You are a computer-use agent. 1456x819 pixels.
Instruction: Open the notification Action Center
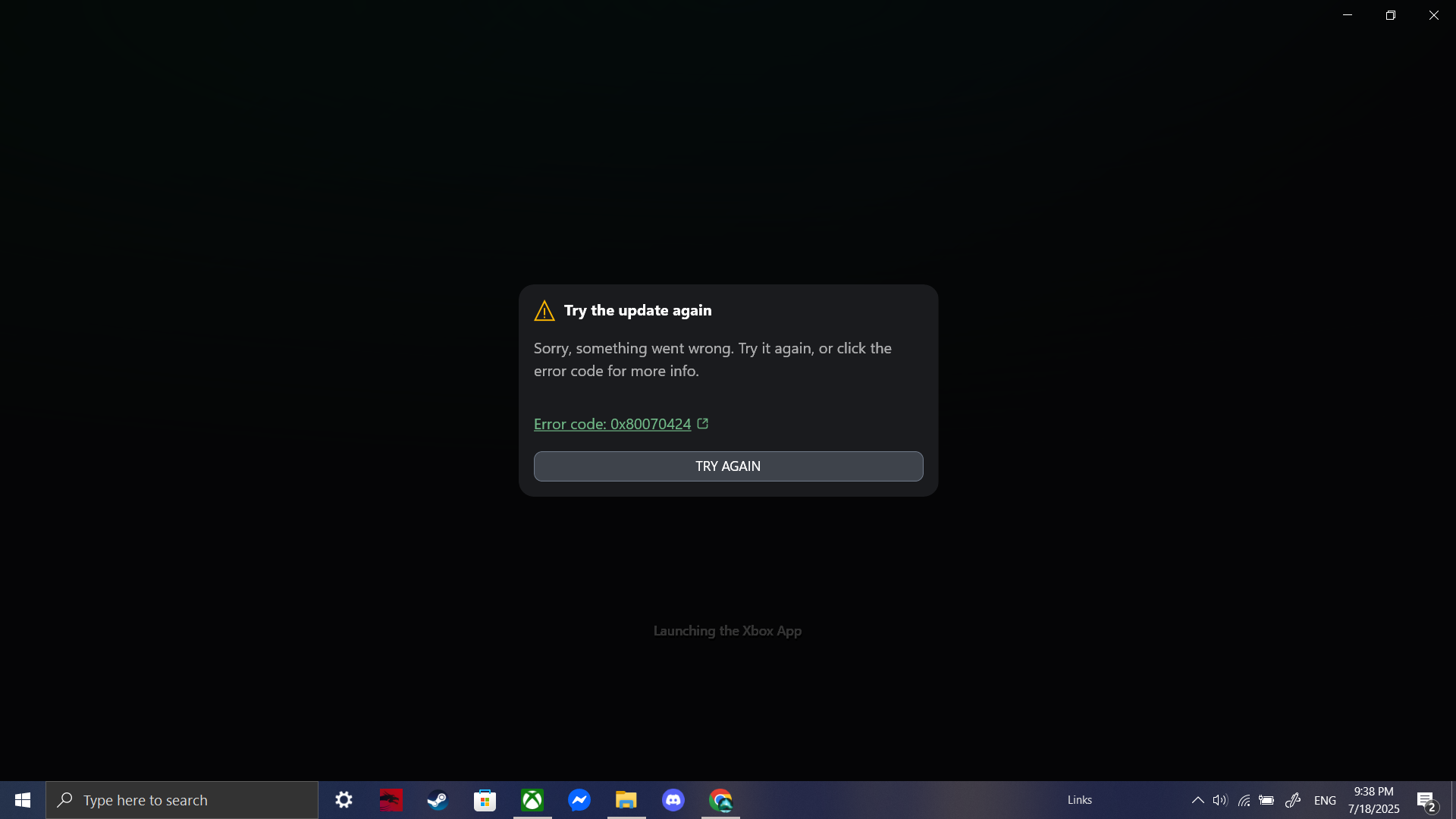1426,800
